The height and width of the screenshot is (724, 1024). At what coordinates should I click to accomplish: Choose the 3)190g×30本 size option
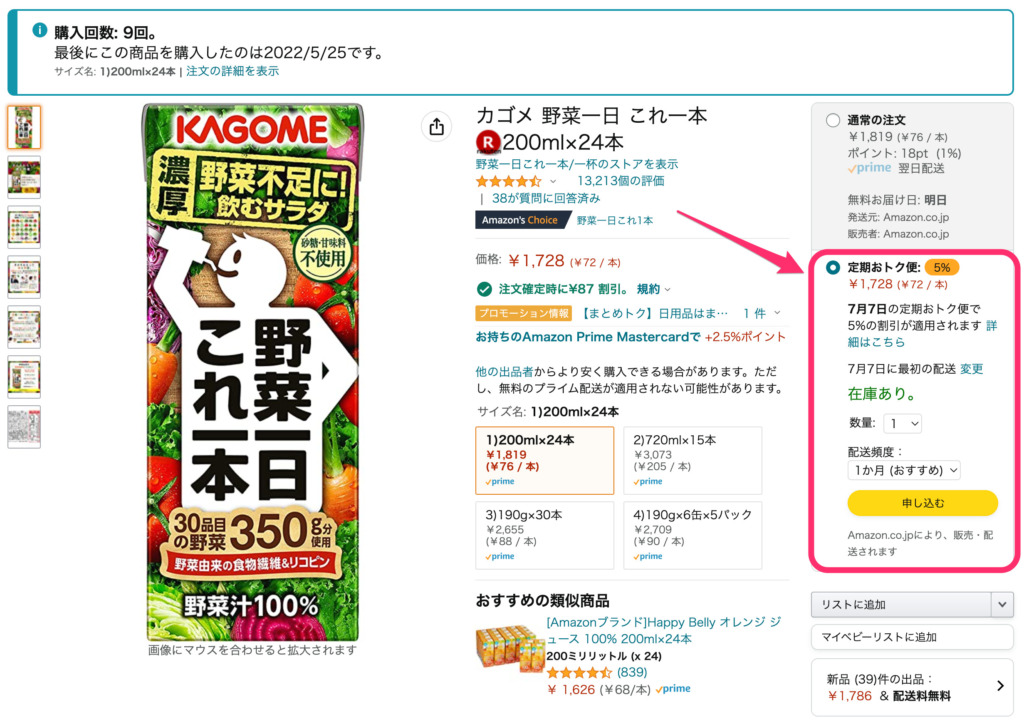pyautogui.click(x=545, y=535)
